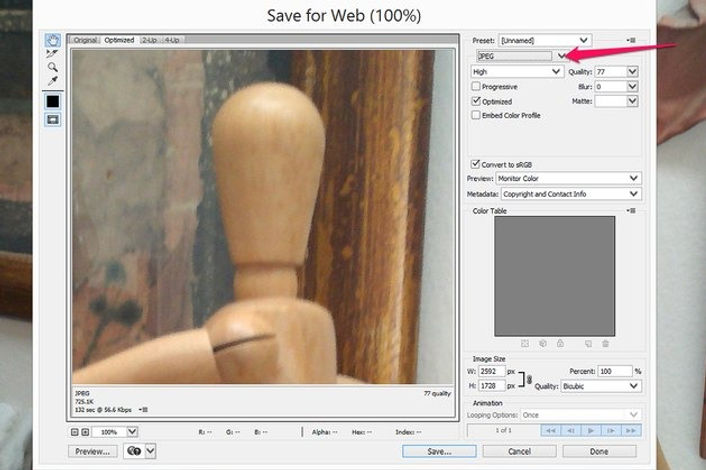Click the optimized image preview
Viewport: 706px width, 470px height.
263,217
